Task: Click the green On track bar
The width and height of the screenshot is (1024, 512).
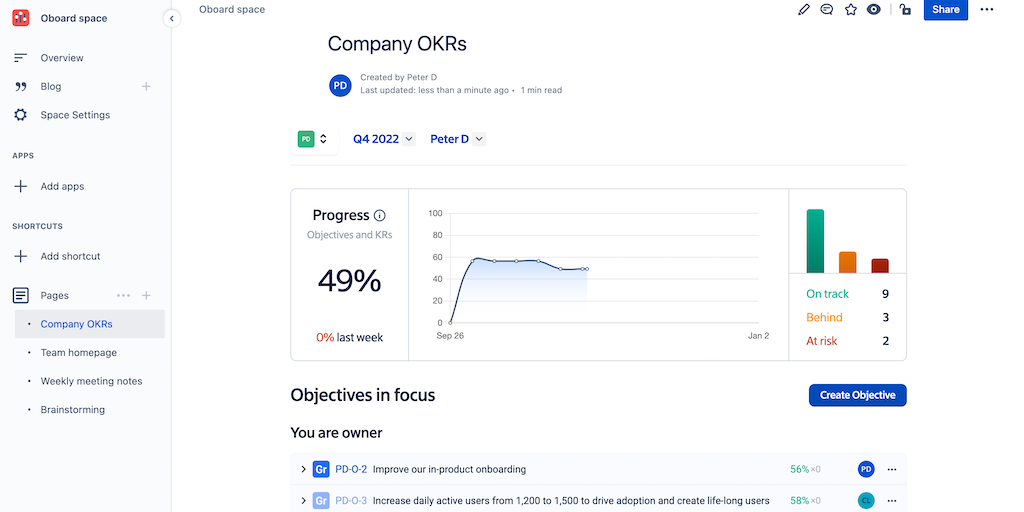Action: pyautogui.click(x=815, y=241)
